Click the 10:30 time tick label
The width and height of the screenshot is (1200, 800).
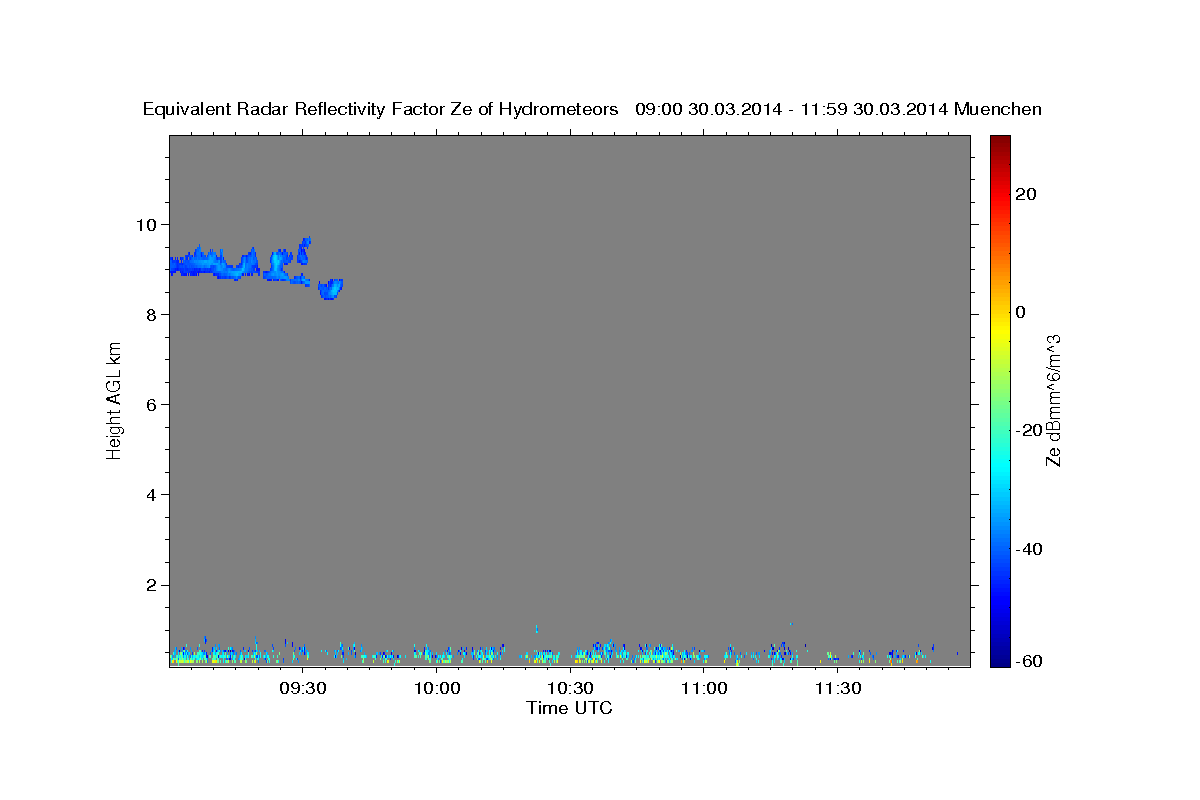click(571, 688)
